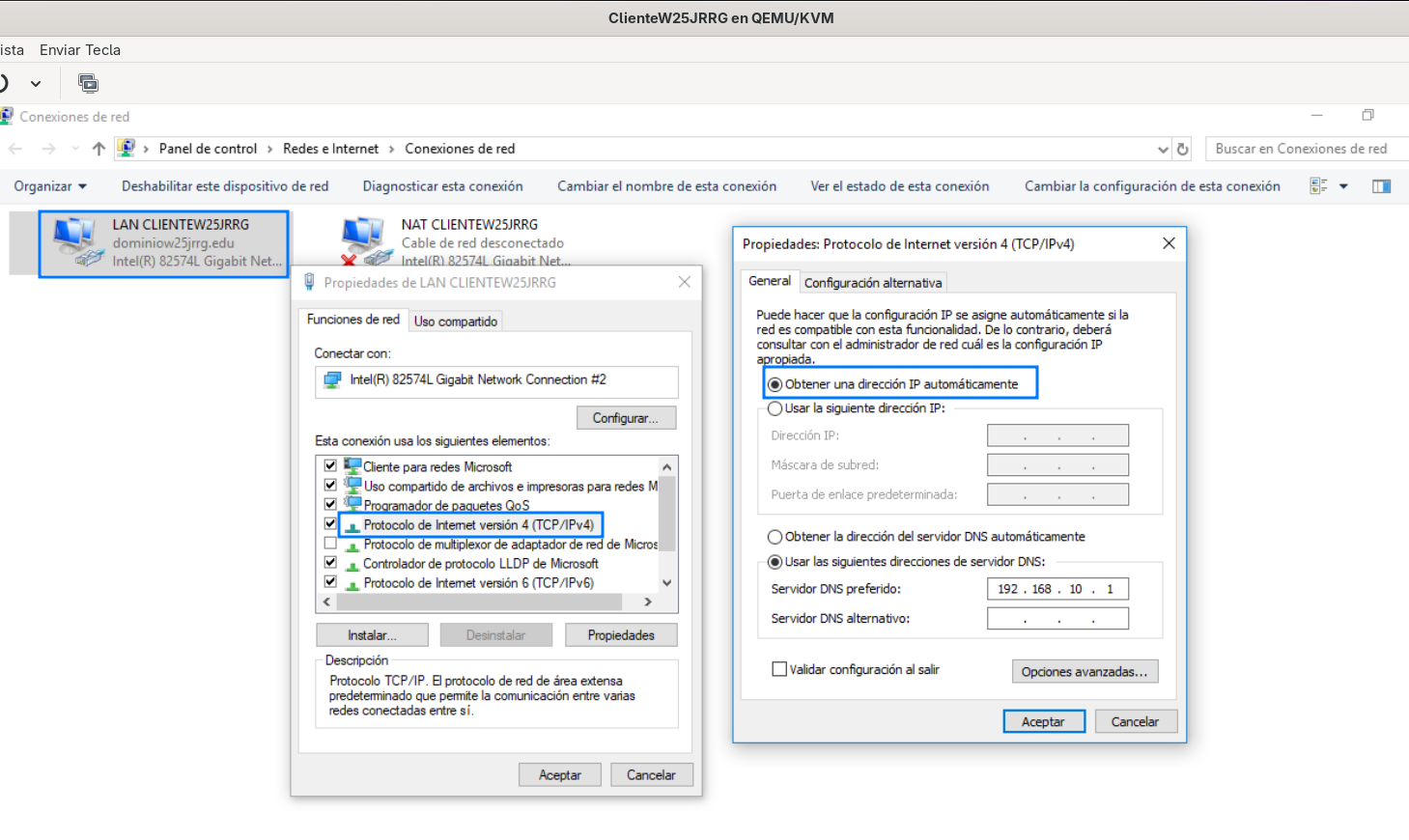
Task: Click Cambiar el nombre de esta conexión
Action: (x=667, y=186)
